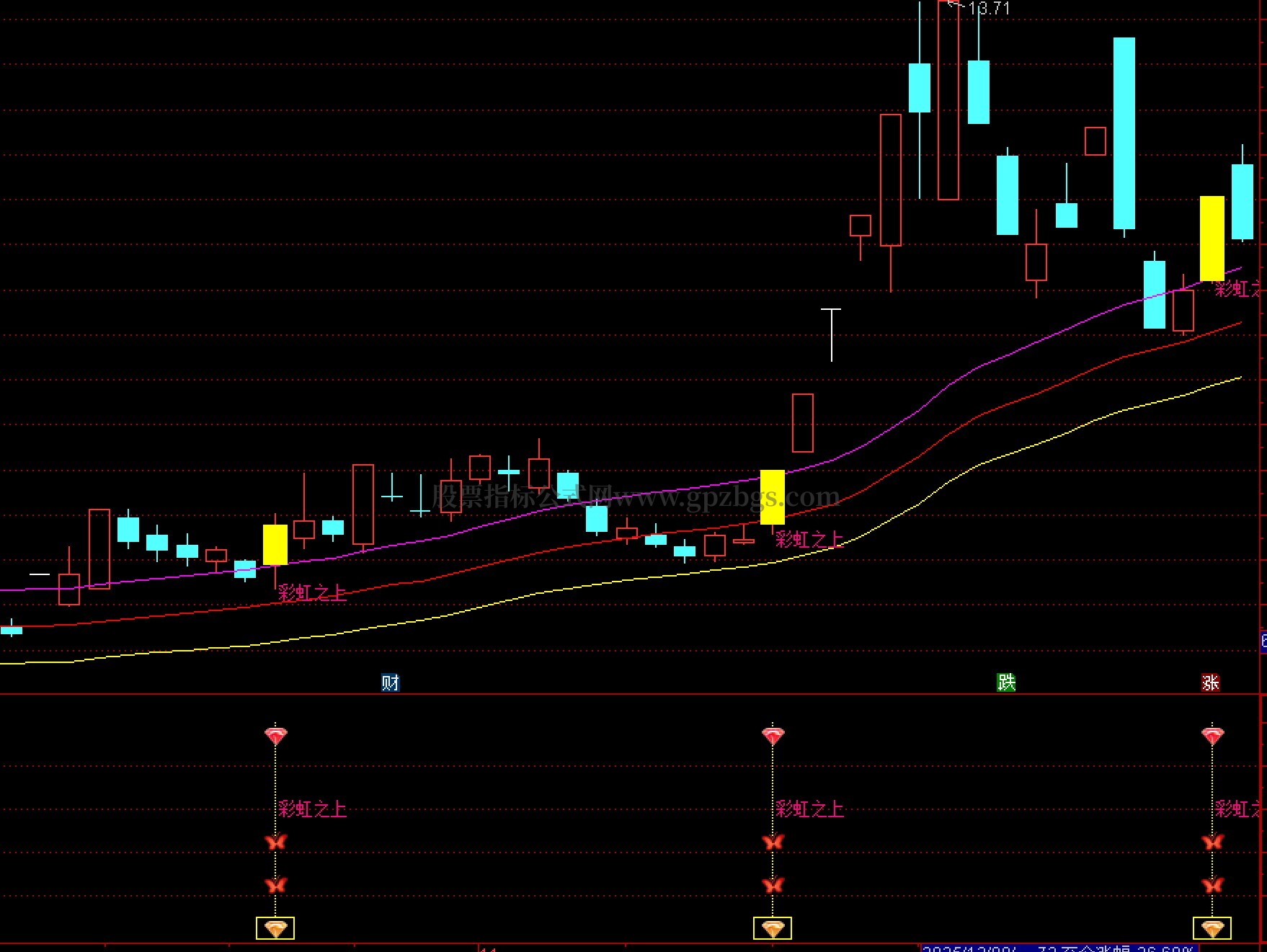This screenshot has width=1267, height=952.
Task: Click lower butterfly icon on middle signal
Action: (x=773, y=885)
